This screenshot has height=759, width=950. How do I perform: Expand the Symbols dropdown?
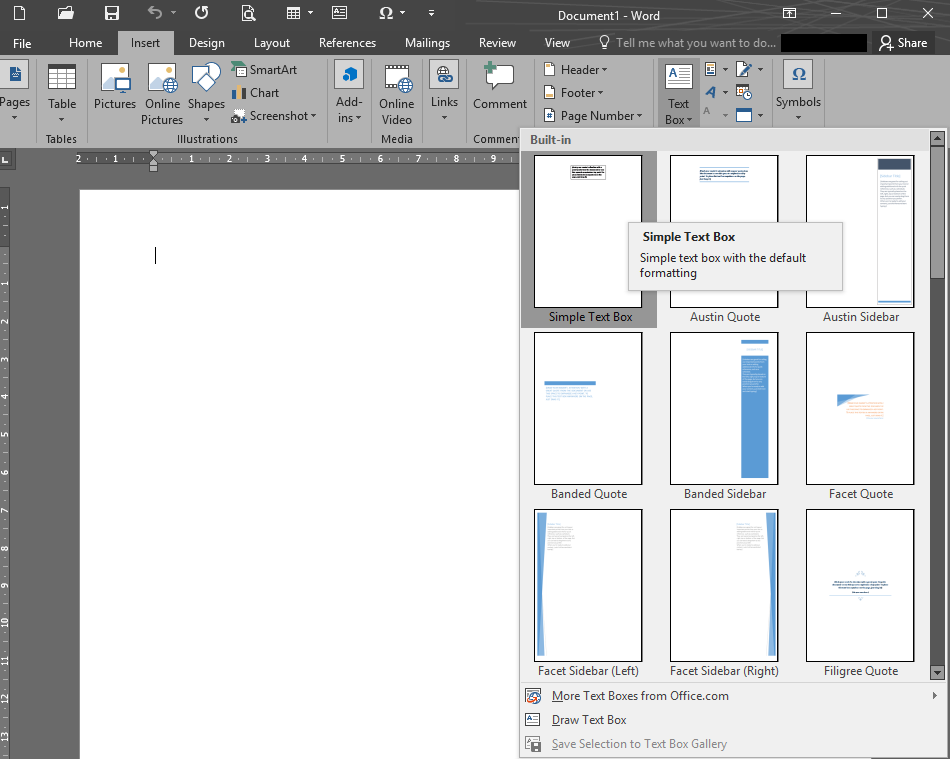point(798,92)
